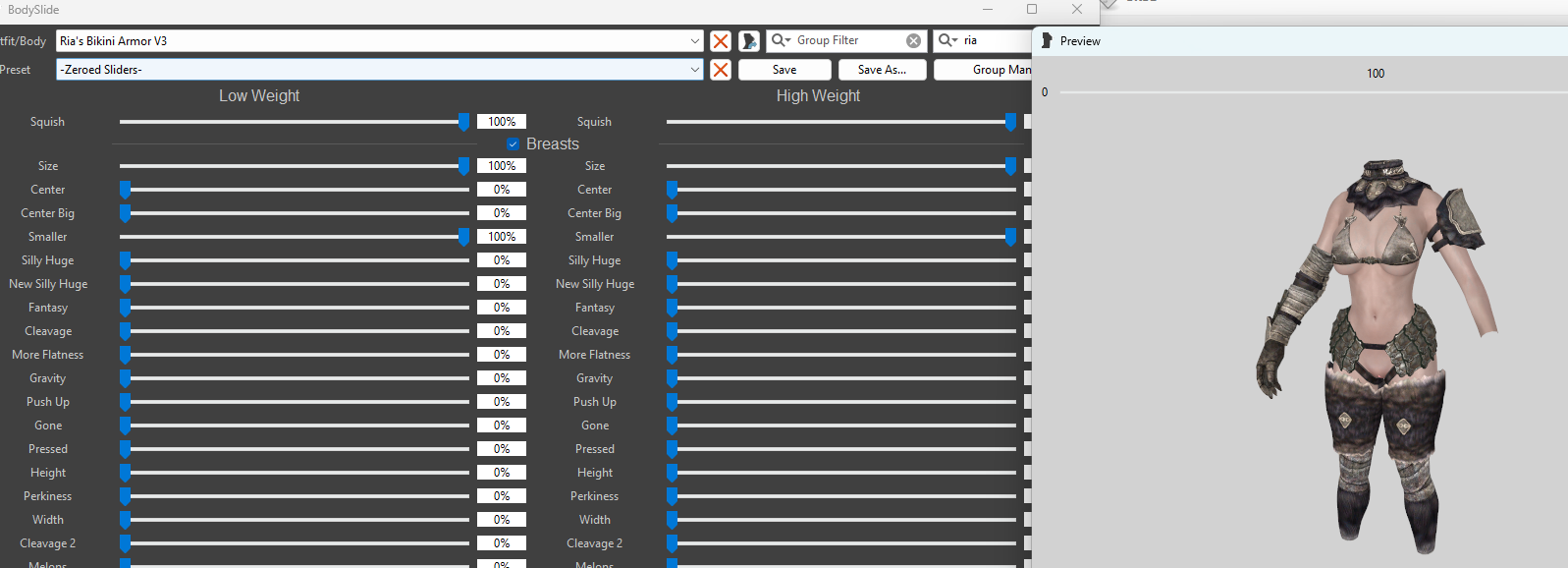The image size is (1568, 568).
Task: Minimize the BodySlide window
Action: tap(988, 9)
